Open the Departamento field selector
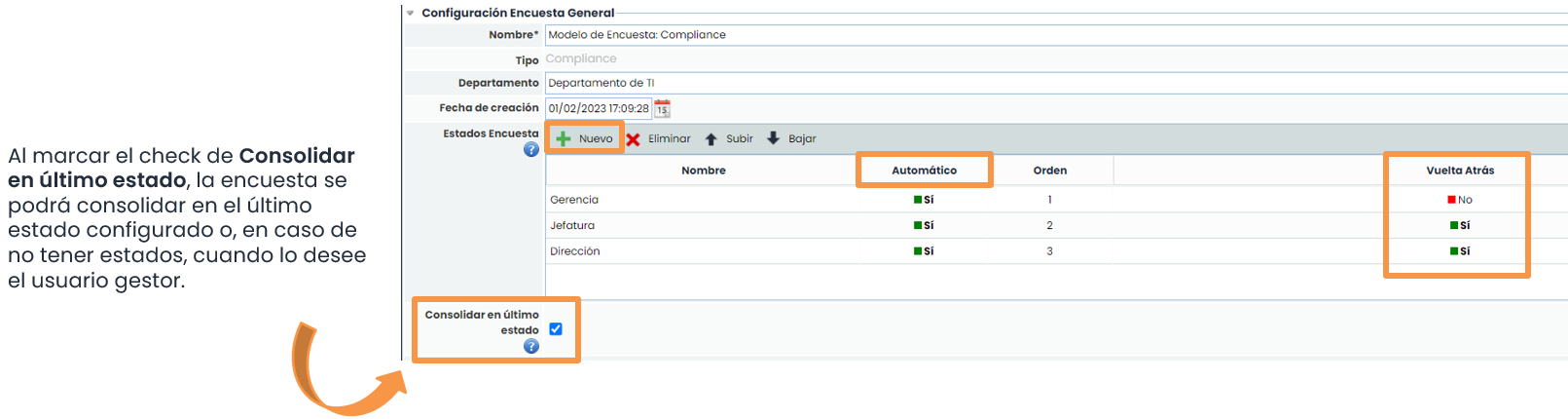 (1051, 83)
